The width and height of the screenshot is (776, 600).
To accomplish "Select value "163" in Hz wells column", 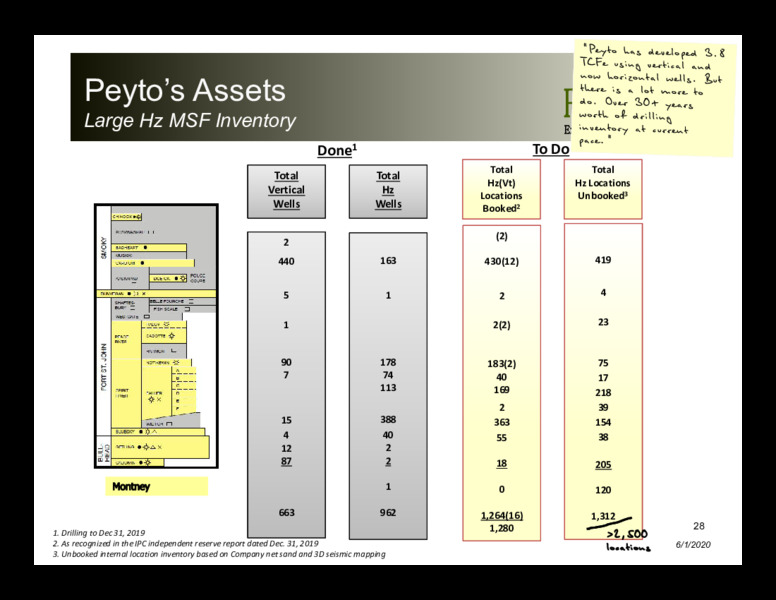I will (388, 260).
